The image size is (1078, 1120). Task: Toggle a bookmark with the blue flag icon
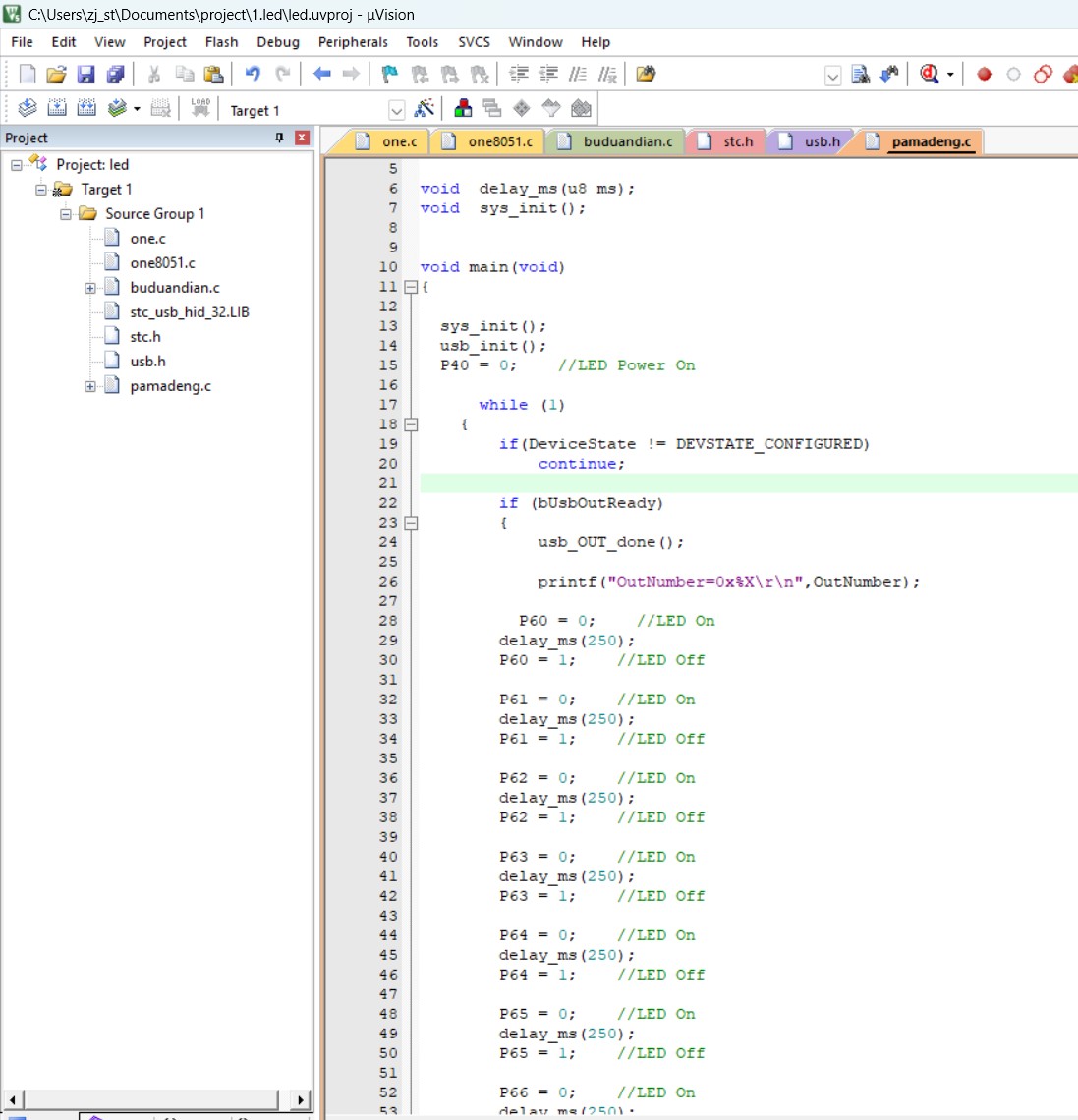(390, 75)
